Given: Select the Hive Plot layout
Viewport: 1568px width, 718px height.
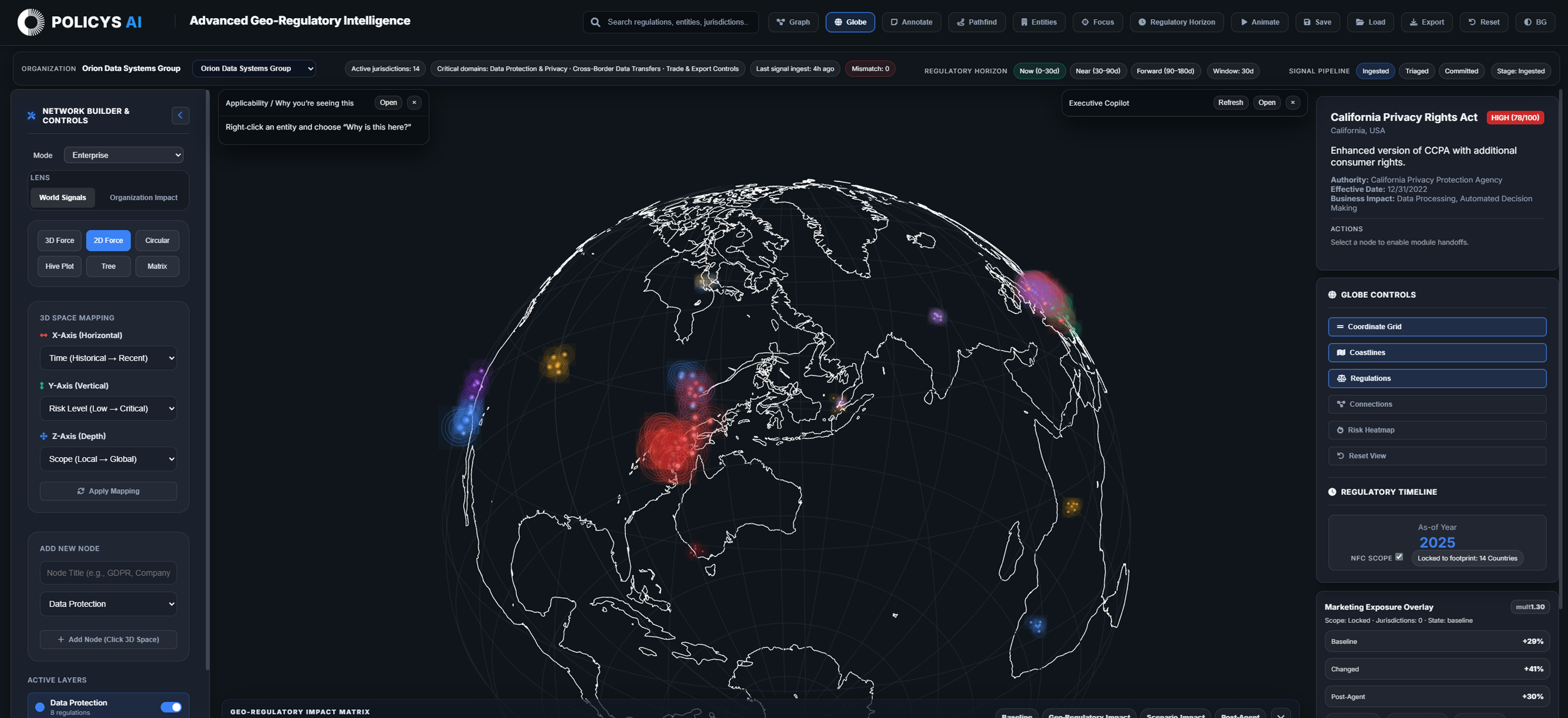Looking at the screenshot, I should click(59, 266).
